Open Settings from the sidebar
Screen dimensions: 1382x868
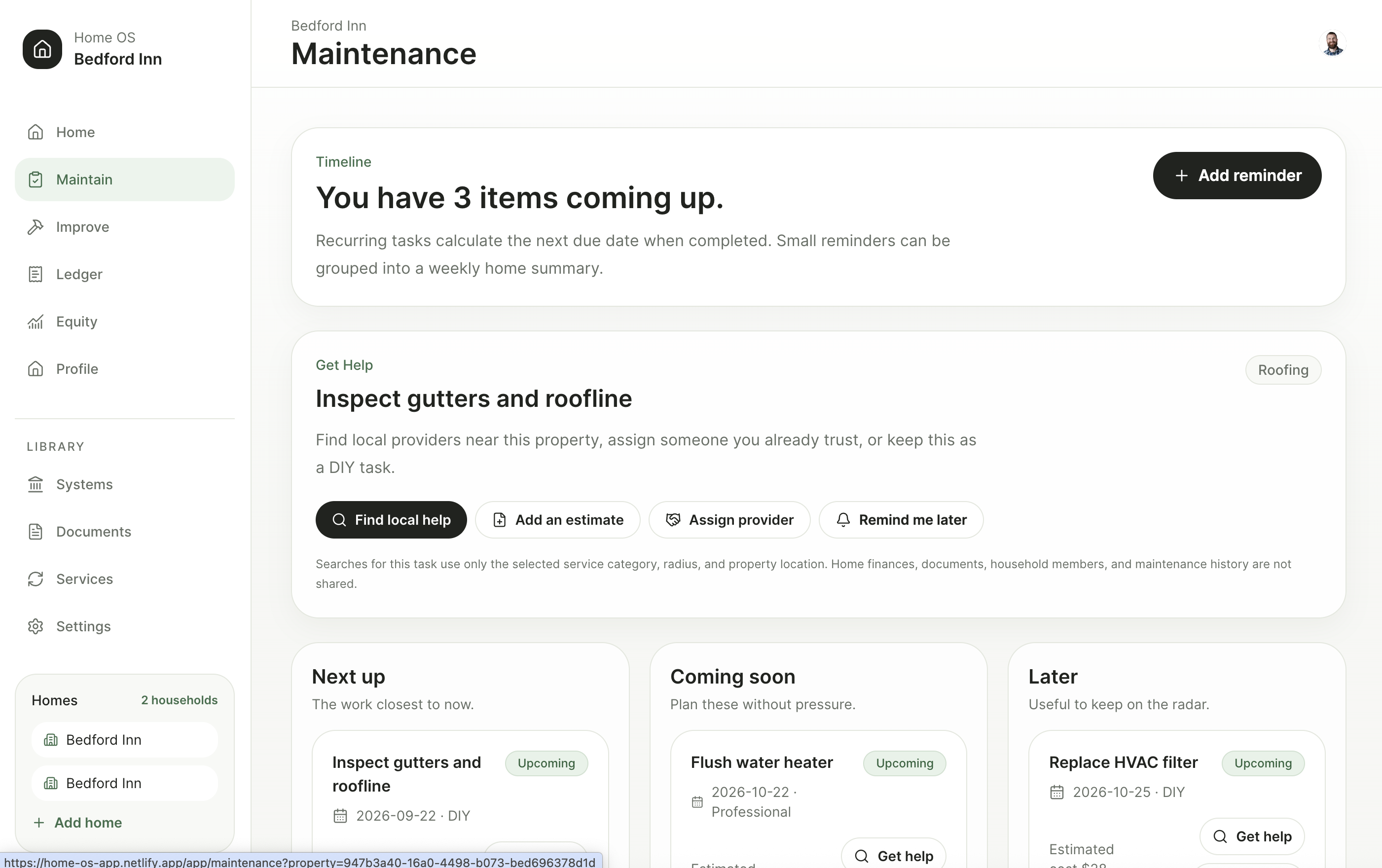[125, 626]
